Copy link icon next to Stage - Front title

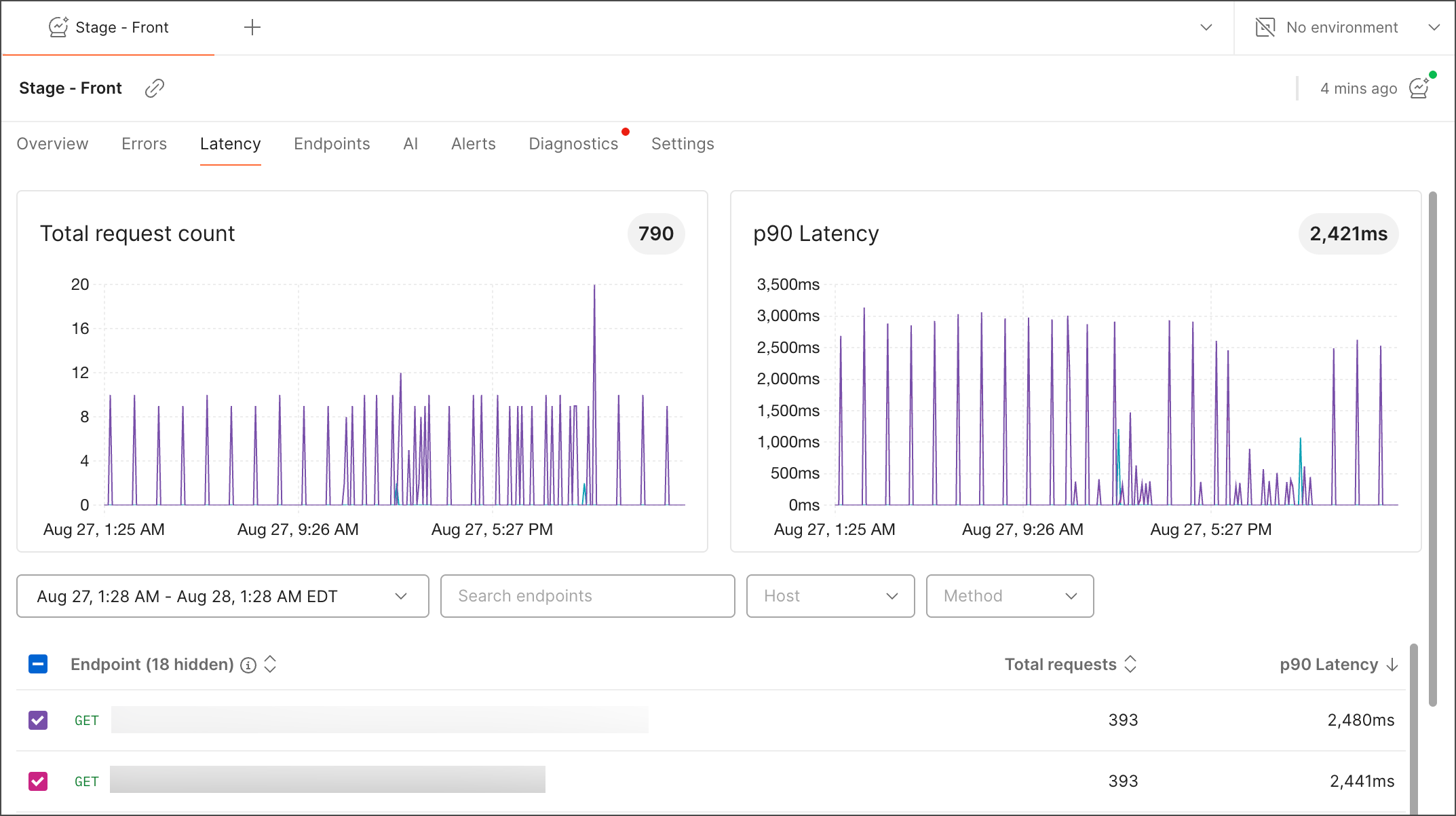pos(155,88)
